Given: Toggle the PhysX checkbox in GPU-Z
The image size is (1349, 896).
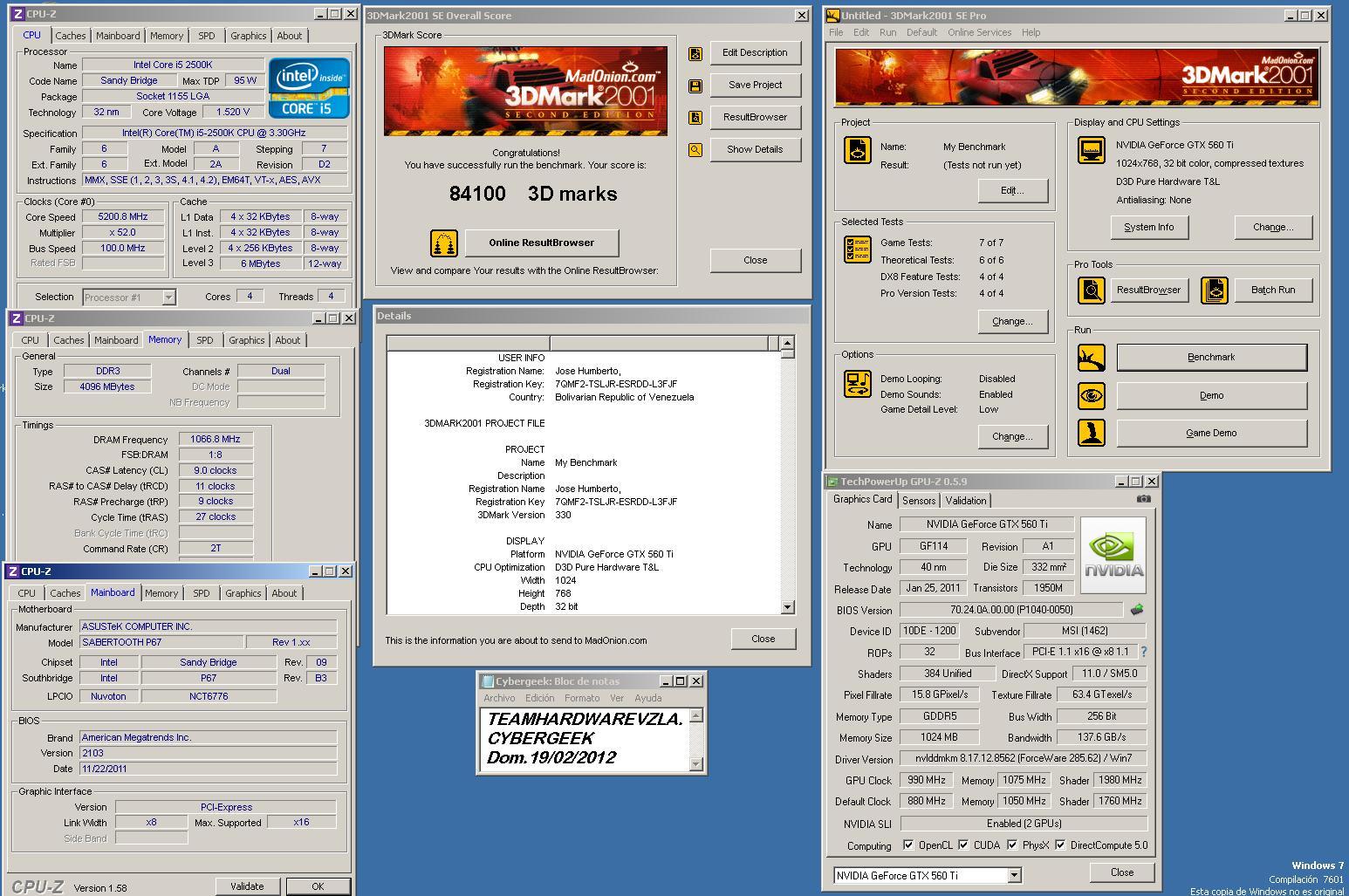Looking at the screenshot, I should [1012, 845].
